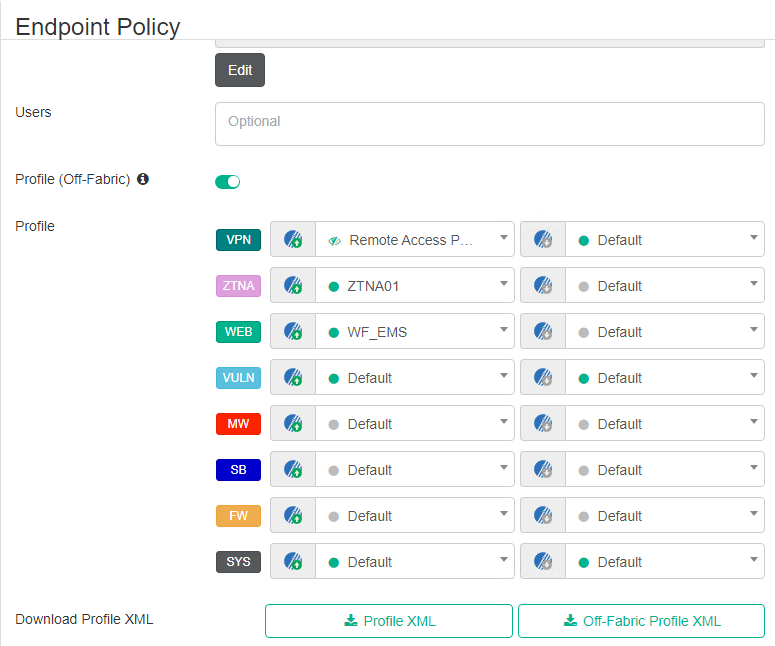This screenshot has height=646, width=775.
Task: Click the off-fabric icon in FW row
Action: pyautogui.click(x=543, y=515)
